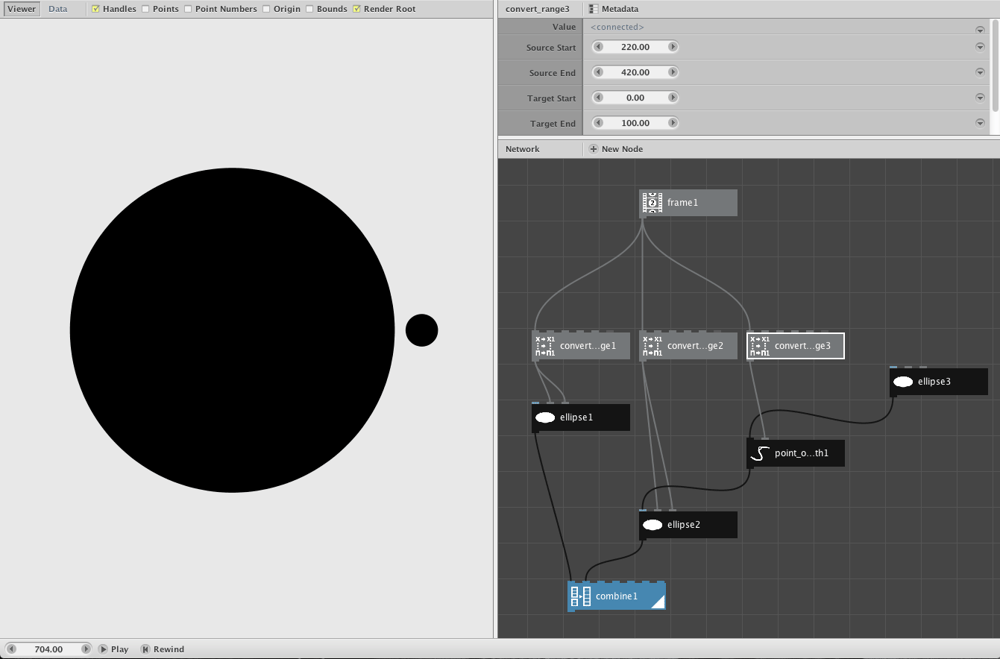Click the ellipse2 node oval icon
This screenshot has width=1000, height=659.
[x=652, y=524]
